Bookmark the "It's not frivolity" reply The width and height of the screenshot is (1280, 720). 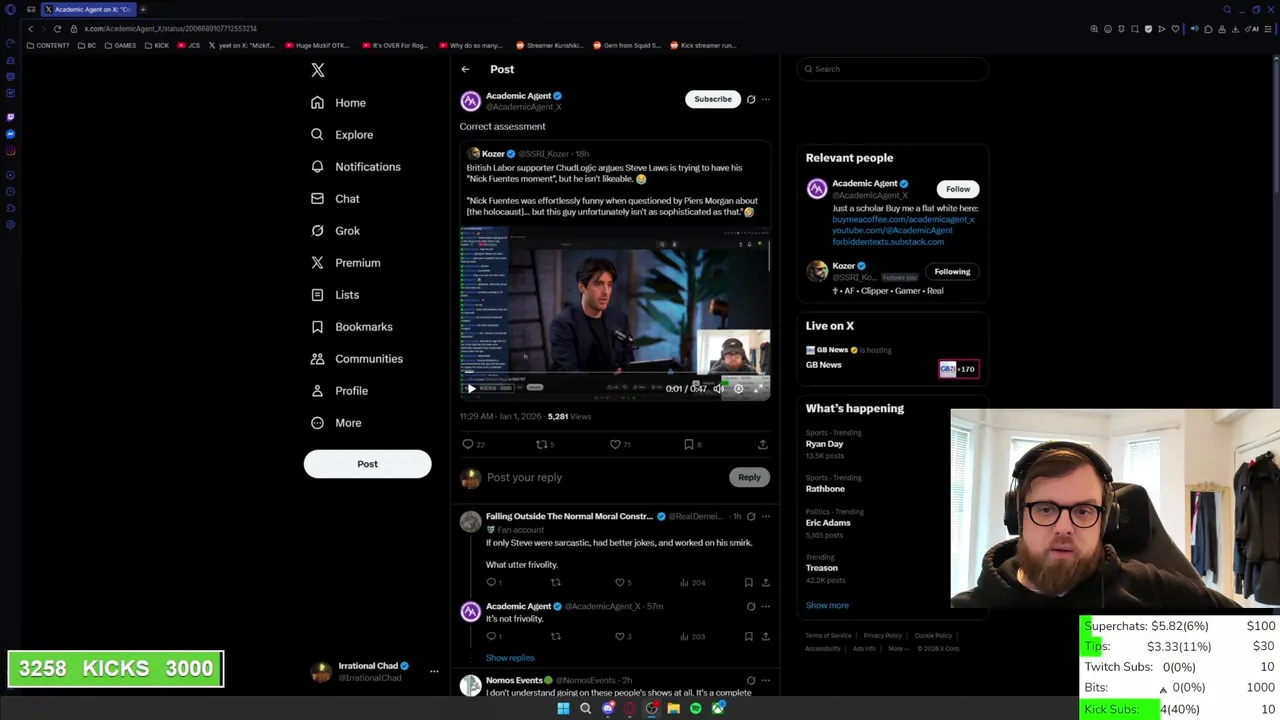point(748,636)
